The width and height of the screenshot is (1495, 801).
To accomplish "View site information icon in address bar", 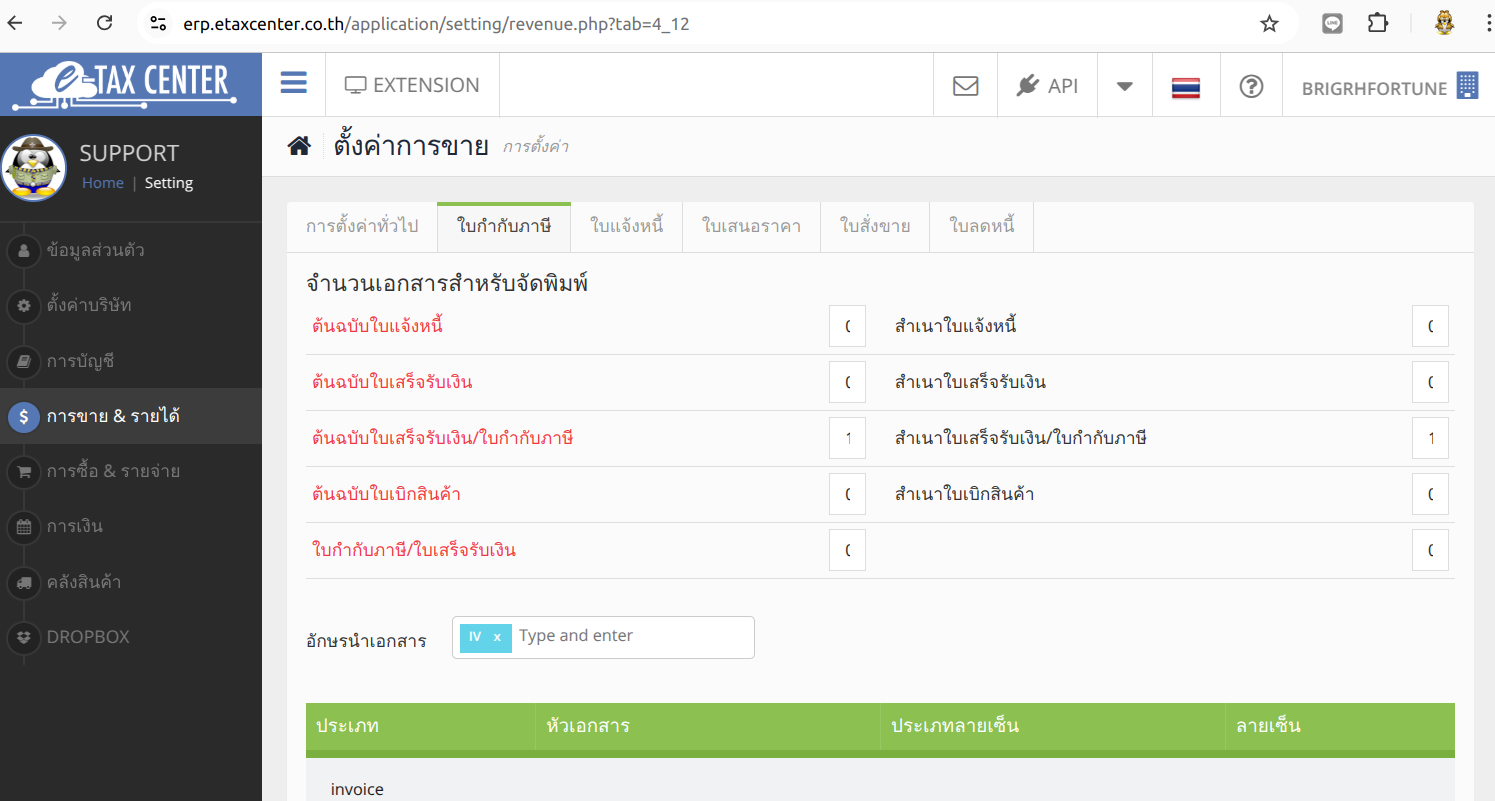I will point(157,24).
